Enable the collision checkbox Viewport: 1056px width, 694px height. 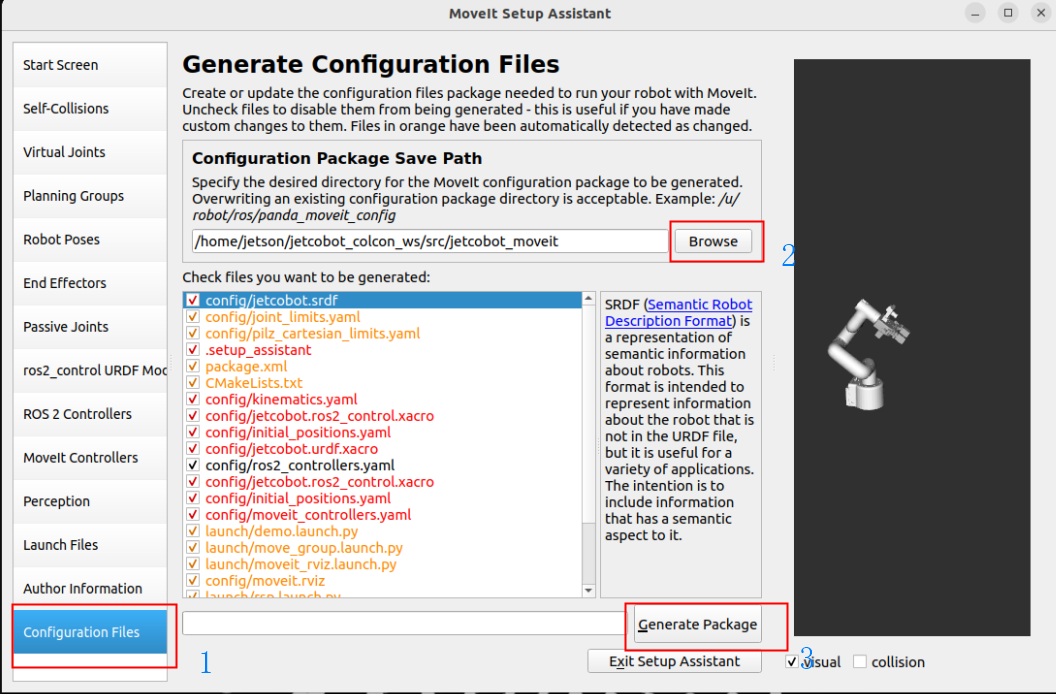[x=860, y=662]
